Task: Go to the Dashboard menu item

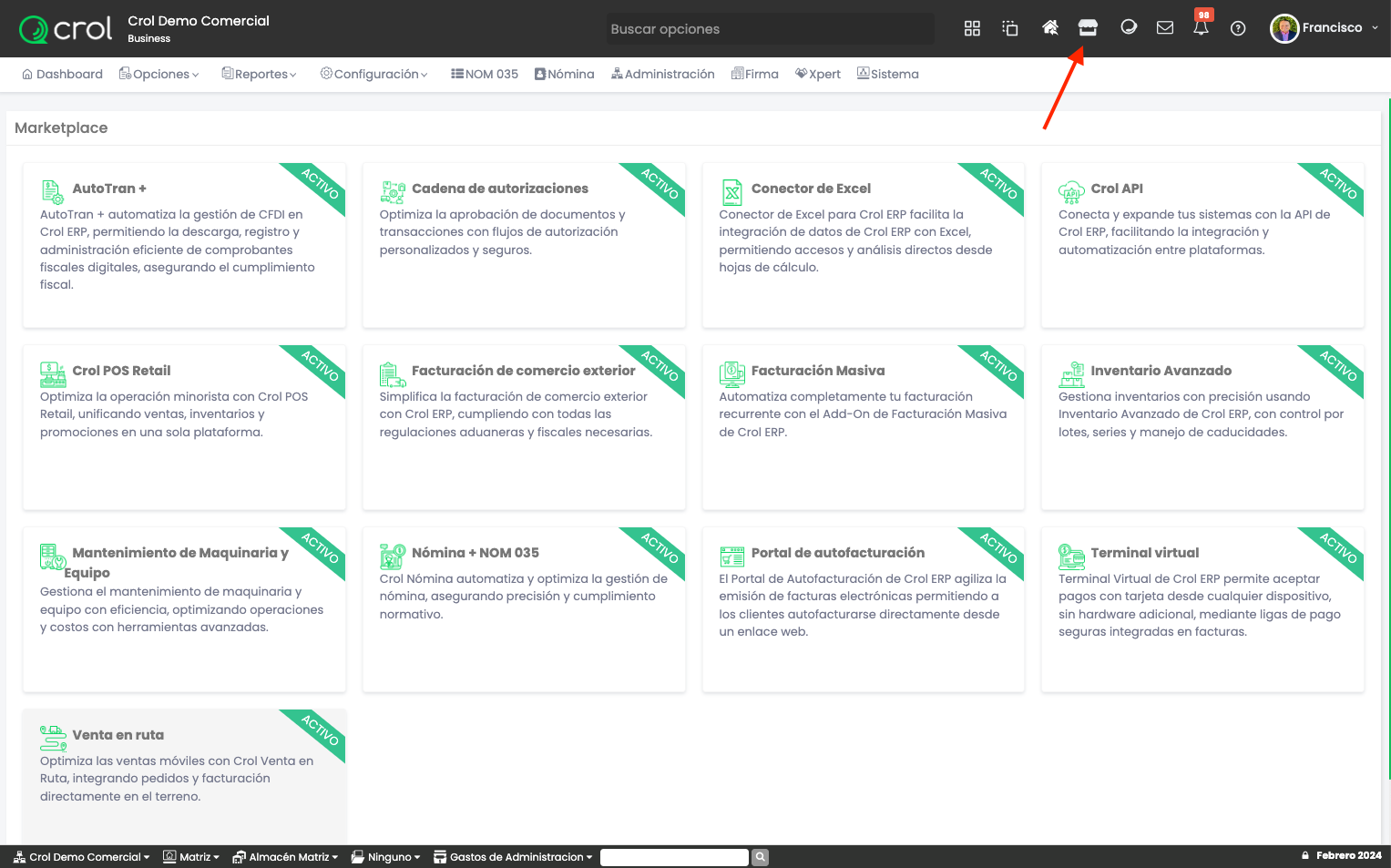Action: (x=62, y=74)
